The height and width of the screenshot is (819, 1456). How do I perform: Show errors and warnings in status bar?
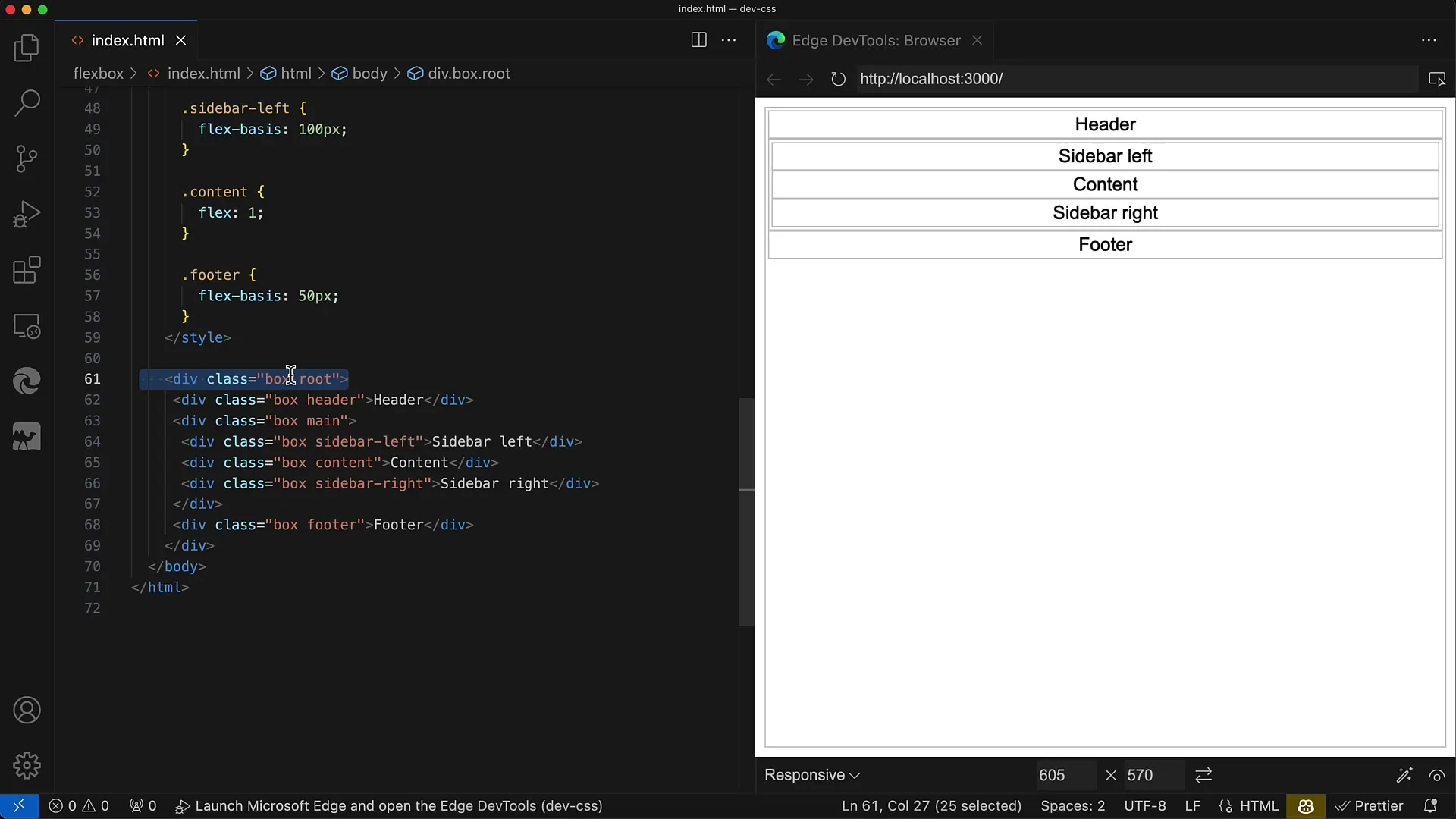pyautogui.click(x=79, y=805)
